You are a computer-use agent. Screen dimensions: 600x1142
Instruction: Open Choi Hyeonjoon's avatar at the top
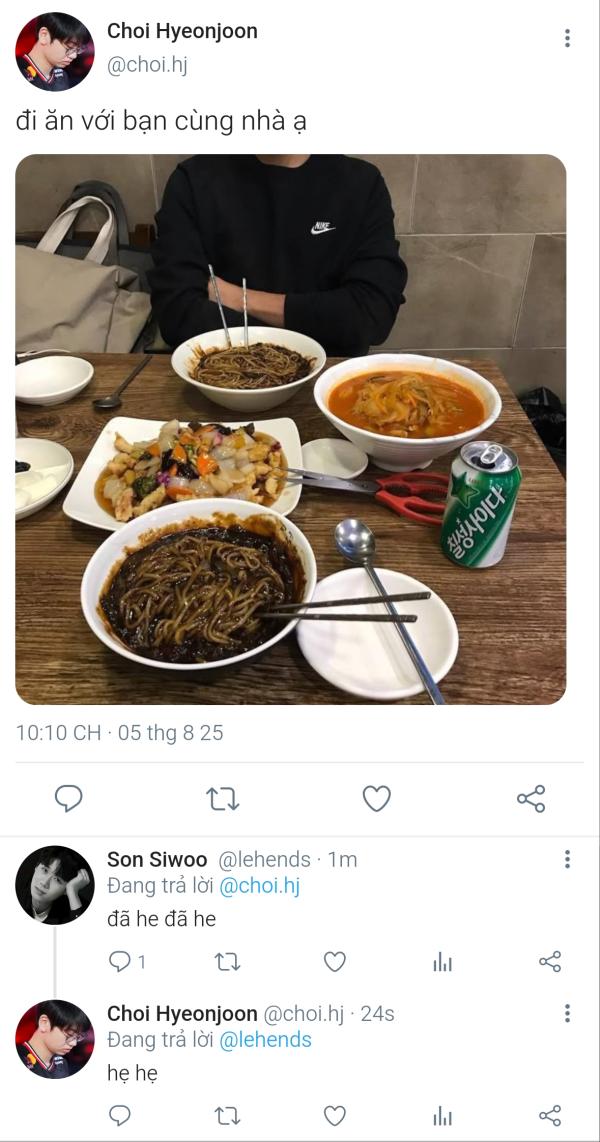[55, 52]
